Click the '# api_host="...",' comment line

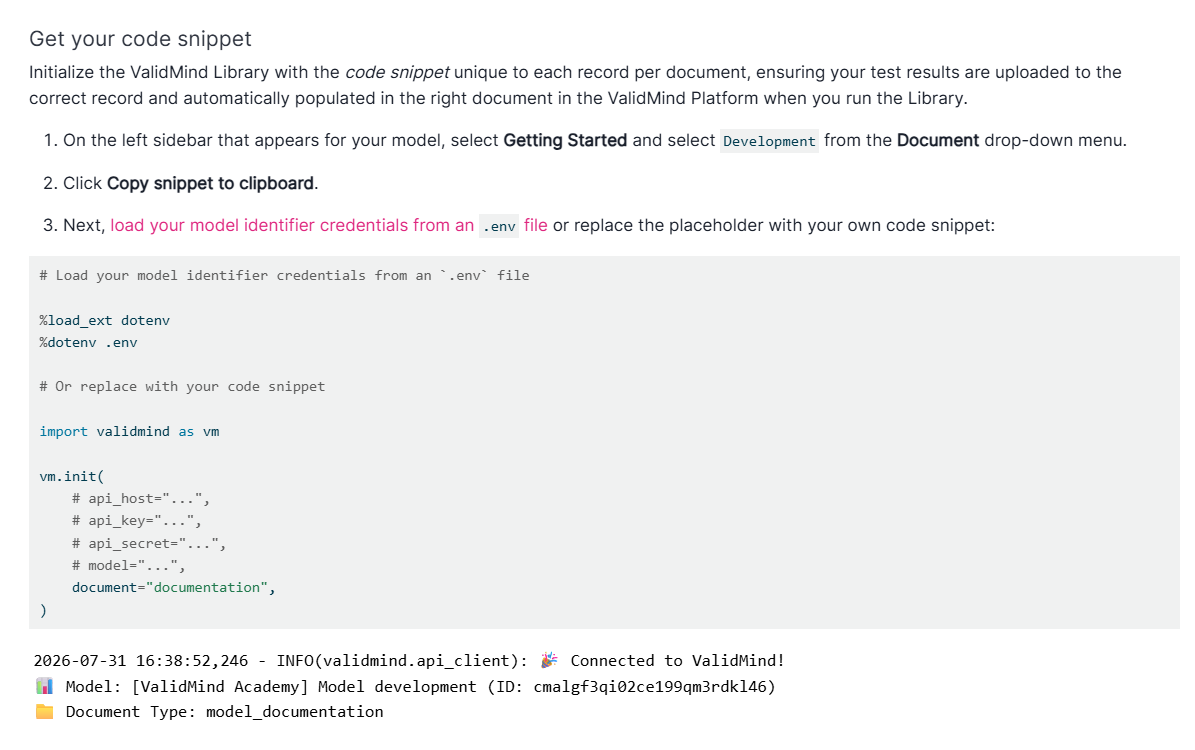[141, 498]
